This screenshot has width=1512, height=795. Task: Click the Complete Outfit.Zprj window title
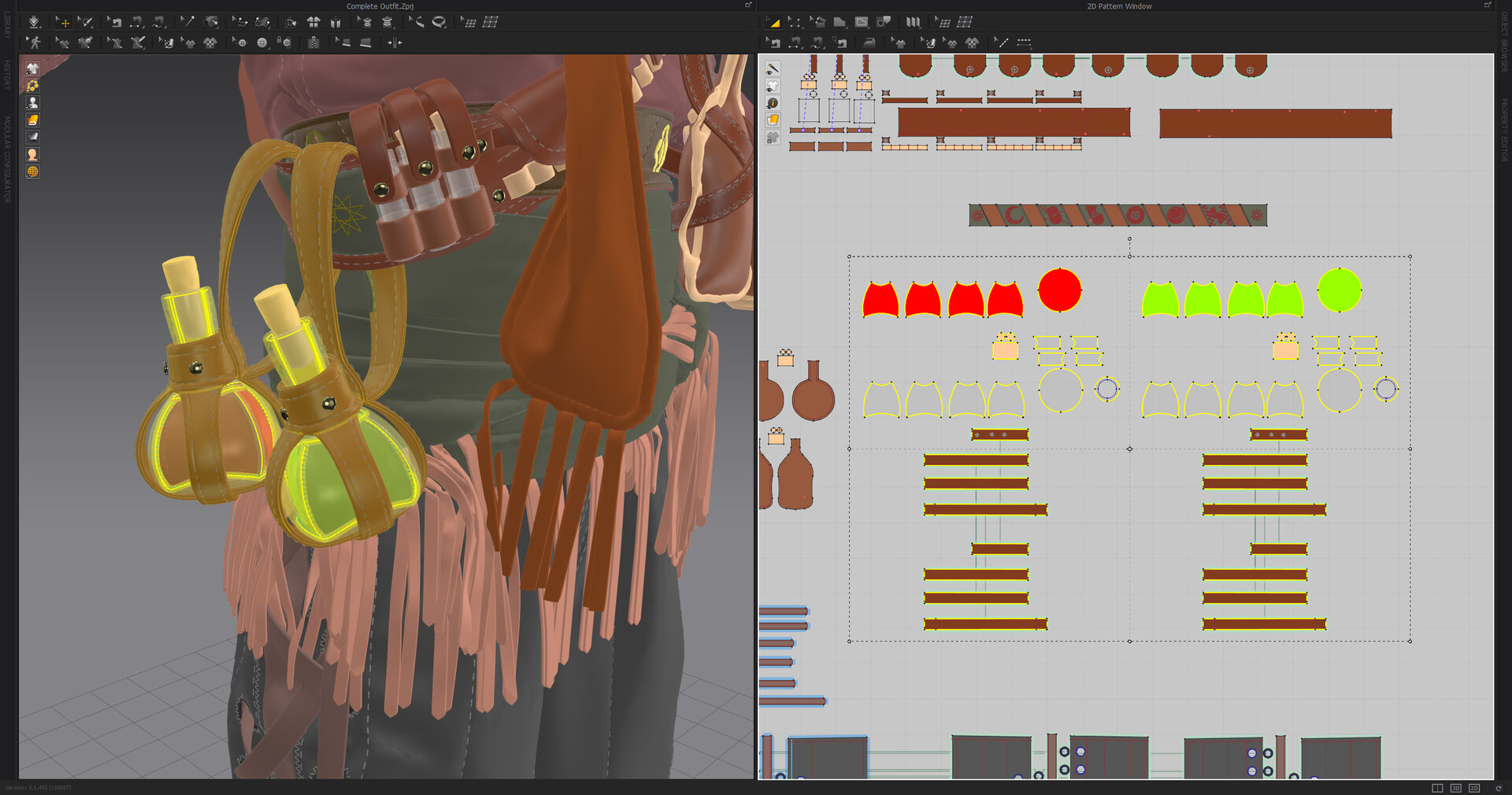[x=380, y=6]
